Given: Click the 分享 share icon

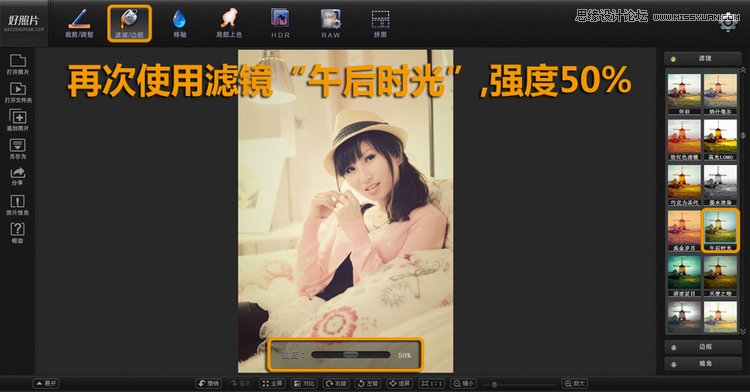Looking at the screenshot, I should tap(18, 176).
